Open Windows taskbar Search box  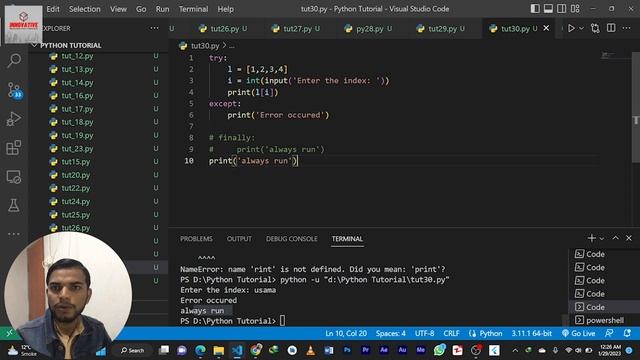(x=132, y=350)
